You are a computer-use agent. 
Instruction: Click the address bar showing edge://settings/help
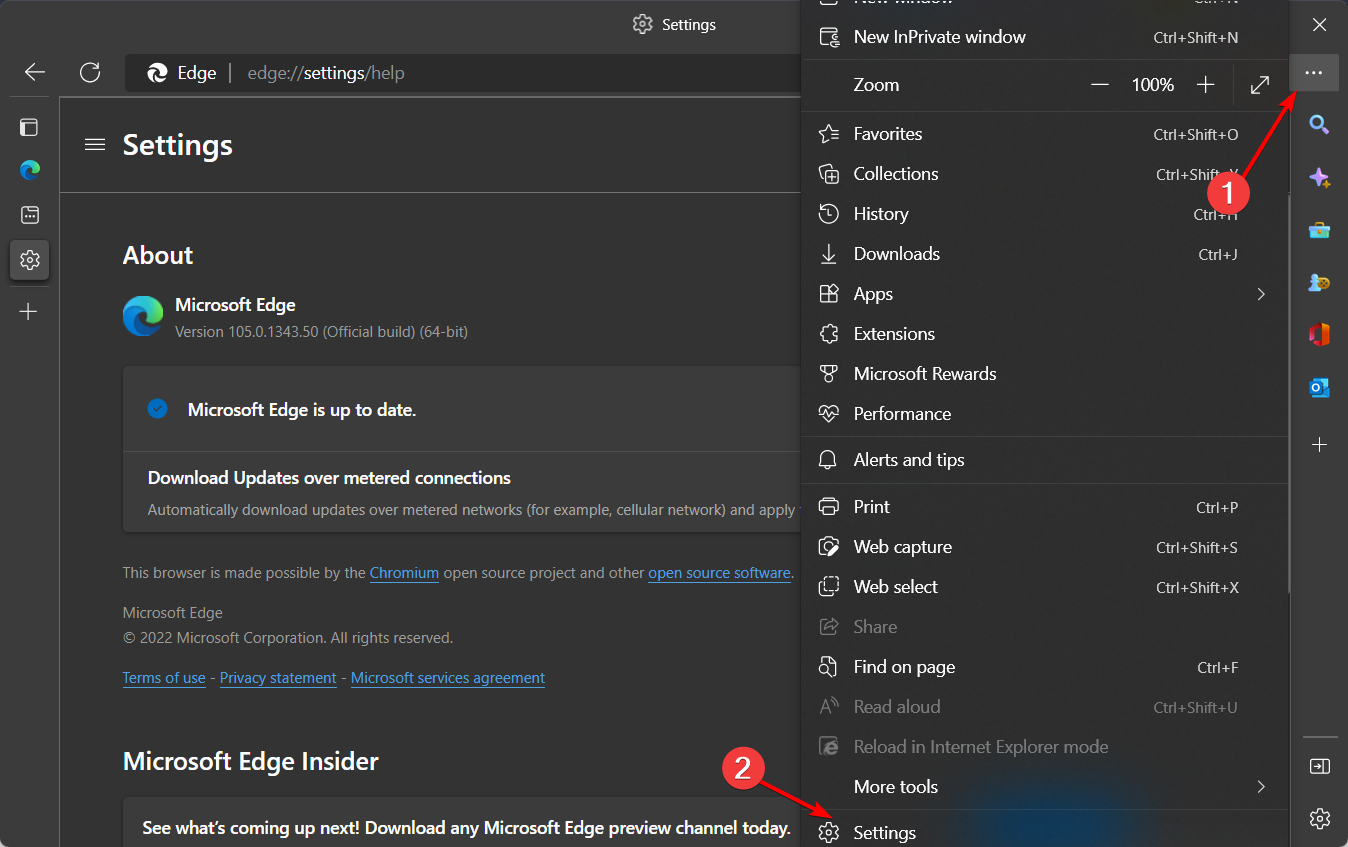point(326,72)
